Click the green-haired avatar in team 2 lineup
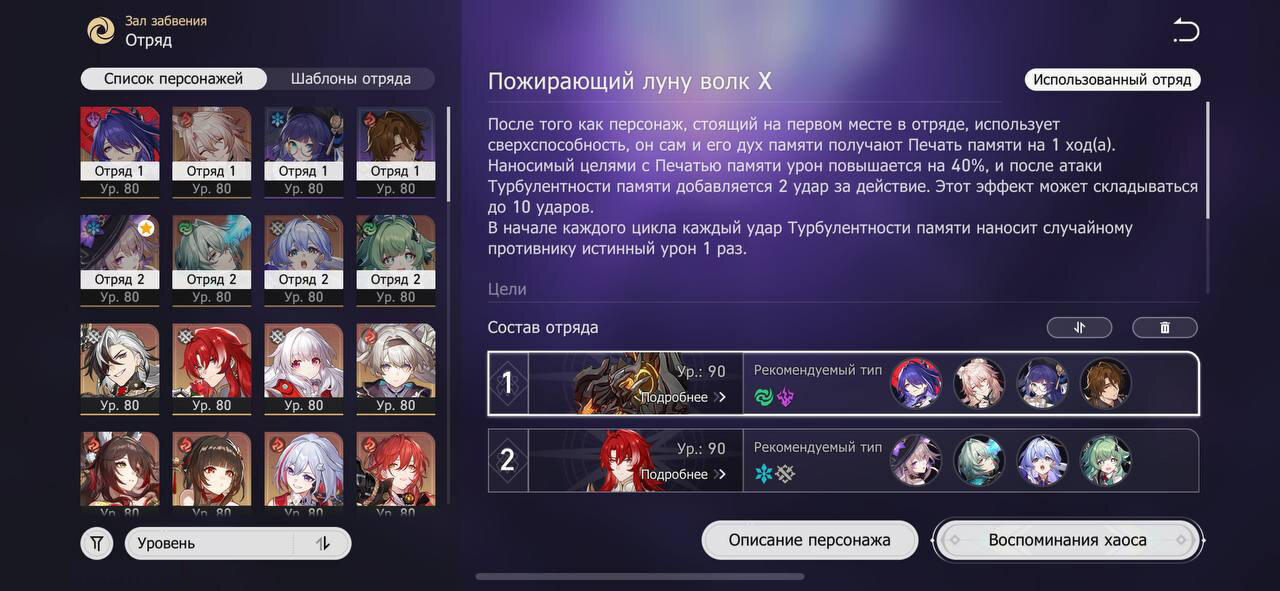Viewport: 1280px width, 591px height. 1105,460
